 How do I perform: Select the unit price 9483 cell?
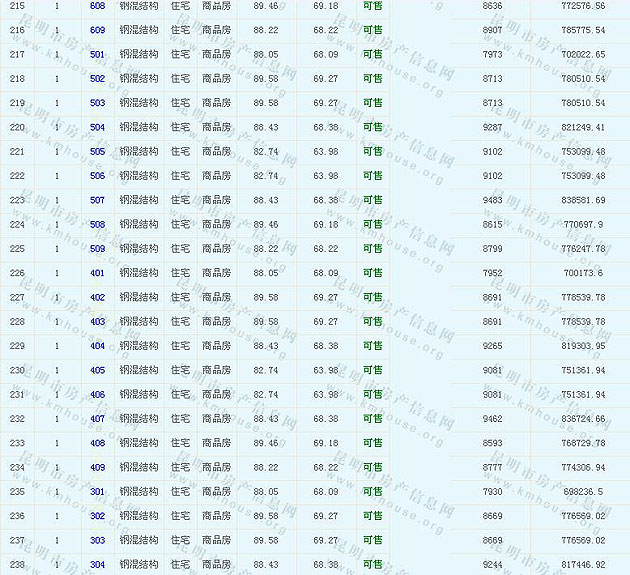pyautogui.click(x=493, y=200)
